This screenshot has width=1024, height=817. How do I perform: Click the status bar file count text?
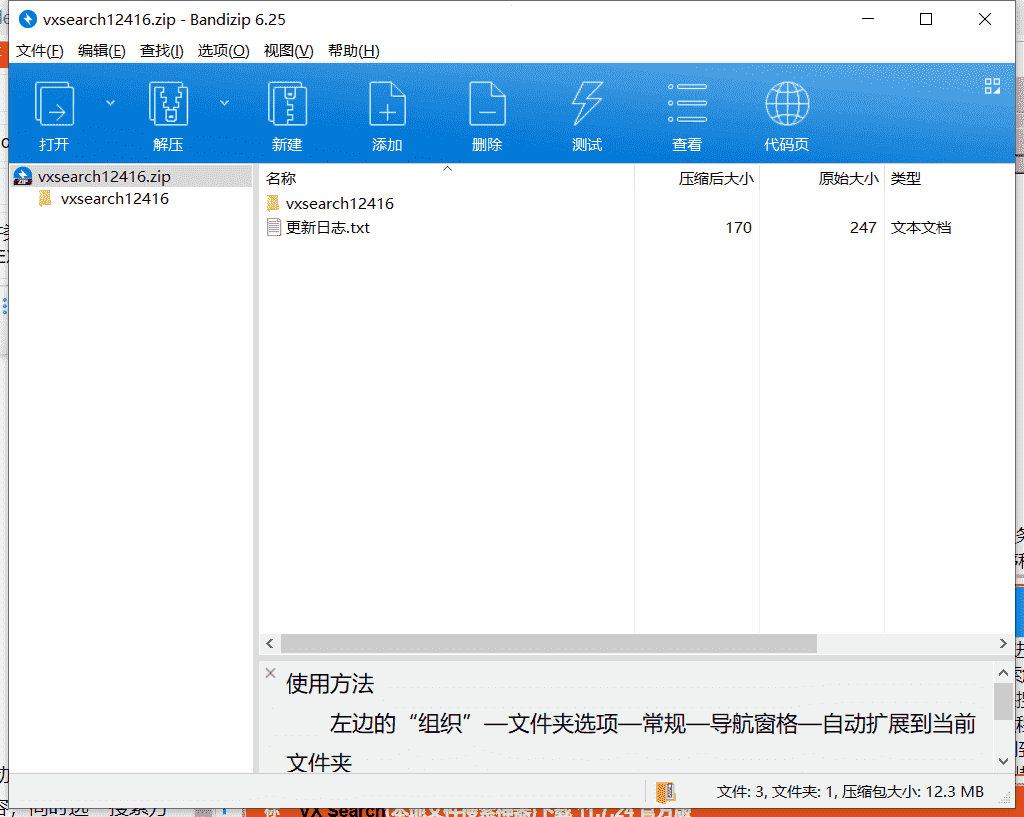pos(850,792)
